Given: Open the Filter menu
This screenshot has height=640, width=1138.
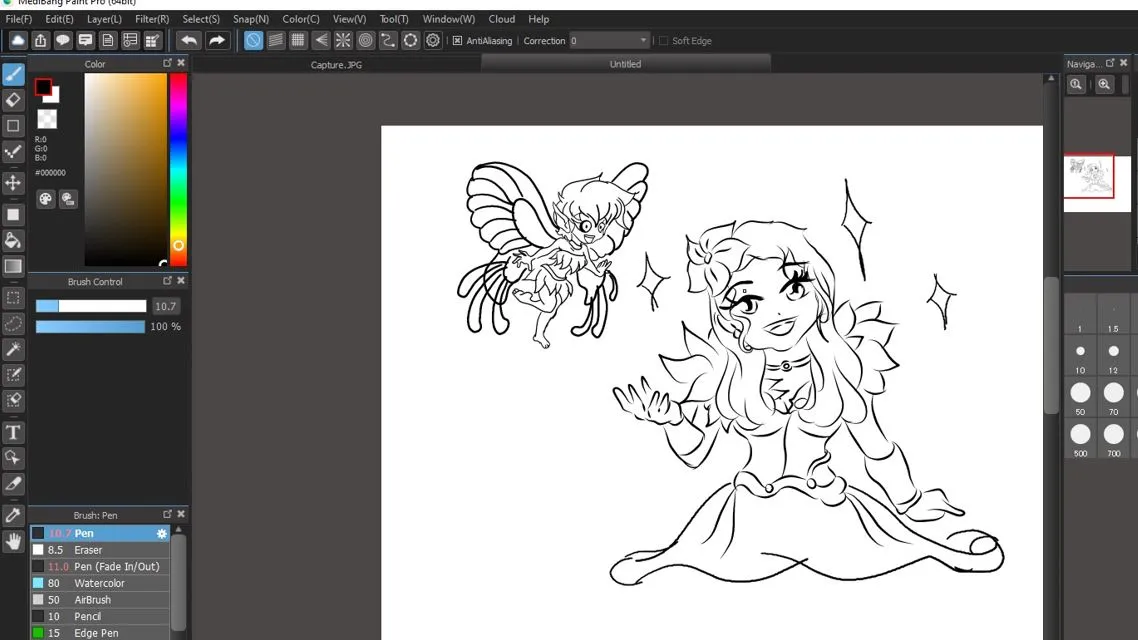Looking at the screenshot, I should 152,19.
